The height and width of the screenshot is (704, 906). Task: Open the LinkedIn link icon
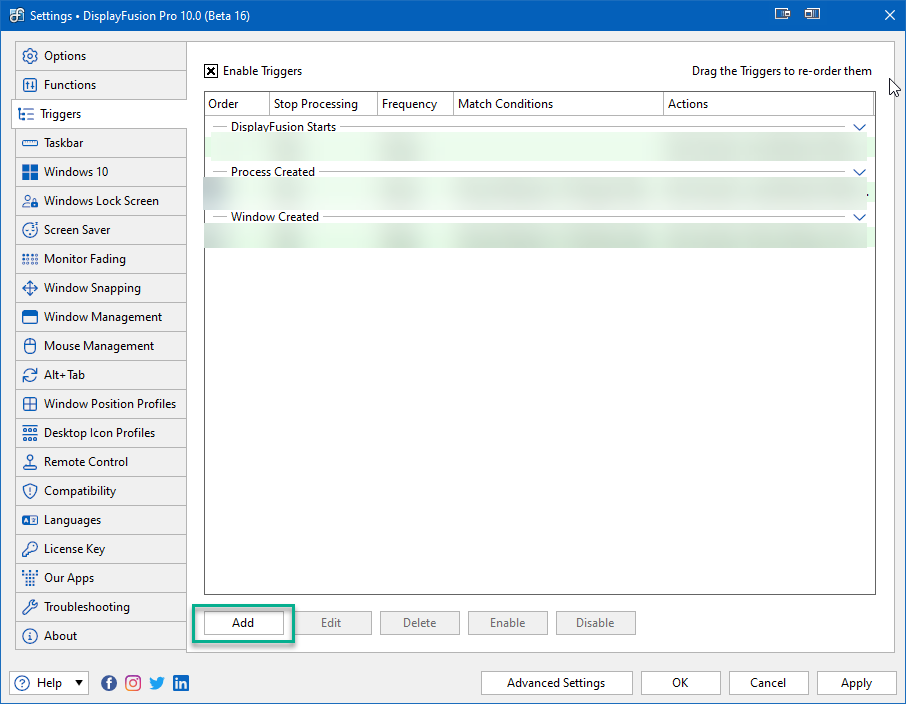[181, 683]
